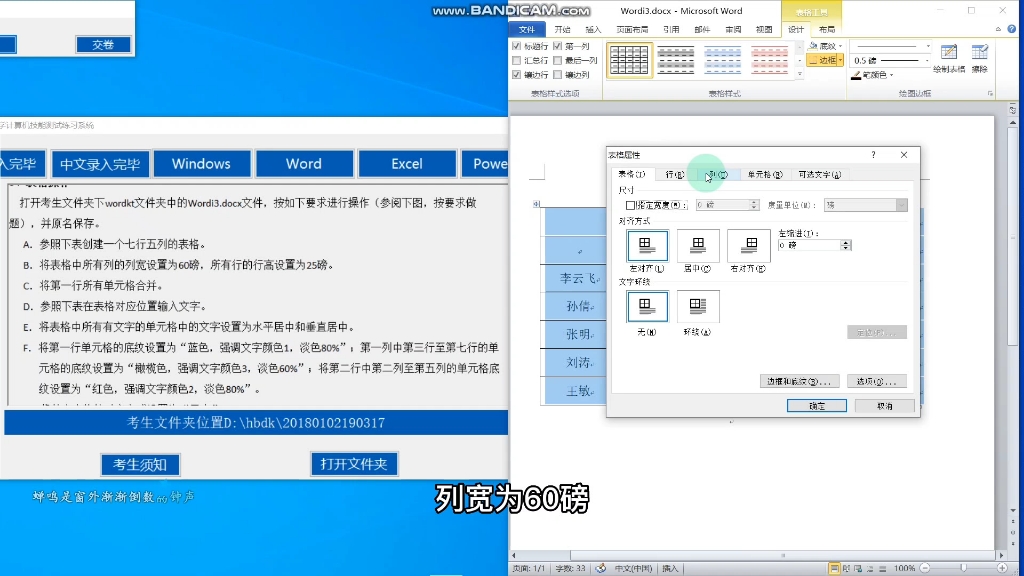Image resolution: width=1024 pixels, height=576 pixels.
Task: Choose the None text wrapping option
Action: (x=648, y=306)
